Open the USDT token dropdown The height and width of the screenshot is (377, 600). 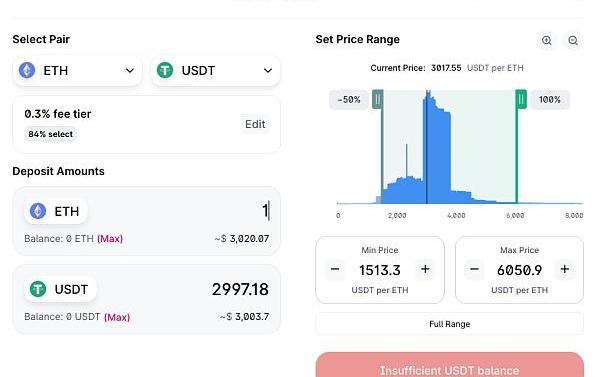(x=215, y=71)
